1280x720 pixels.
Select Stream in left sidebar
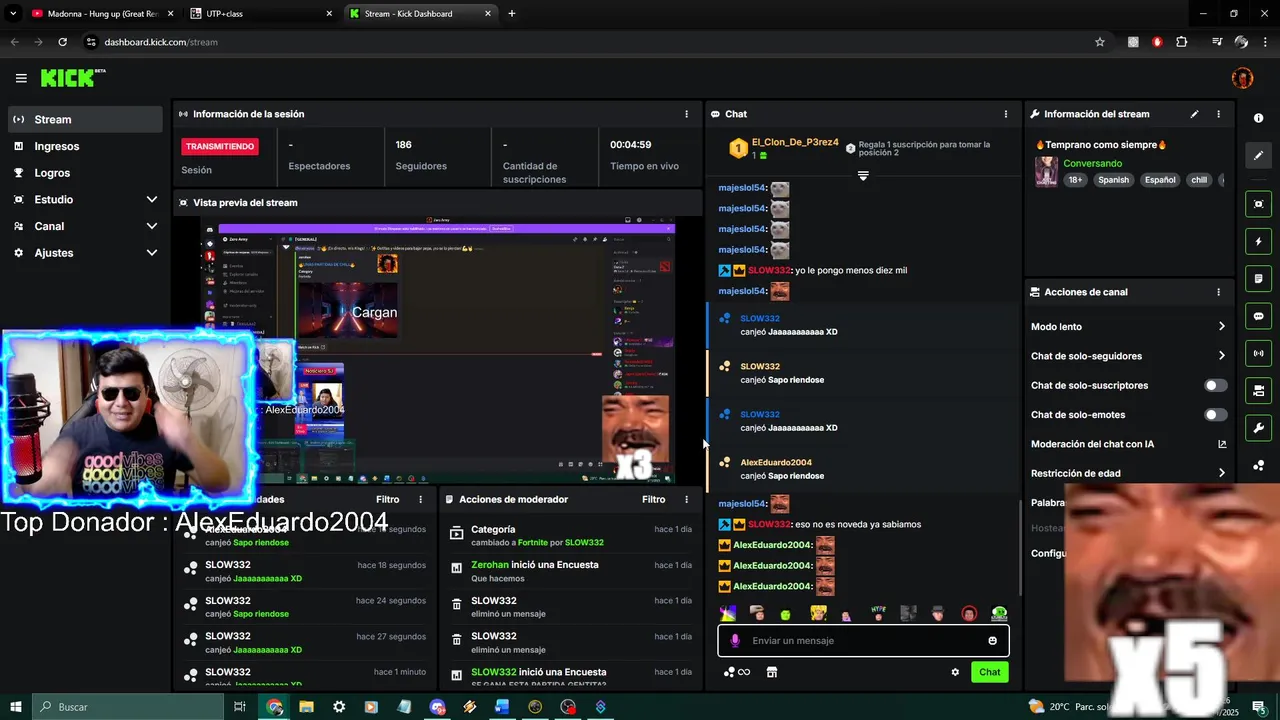(x=85, y=119)
